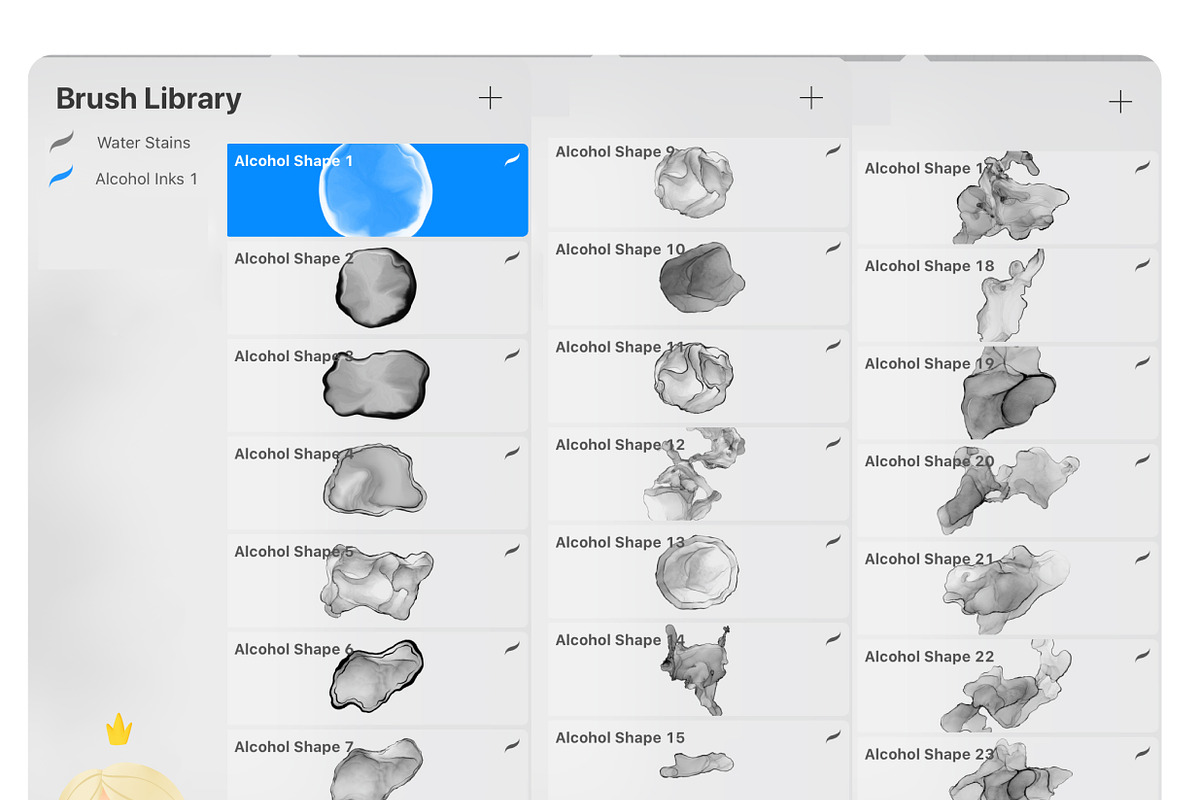
Task: Select Alcohol Shape 12 brush
Action: pos(698,474)
